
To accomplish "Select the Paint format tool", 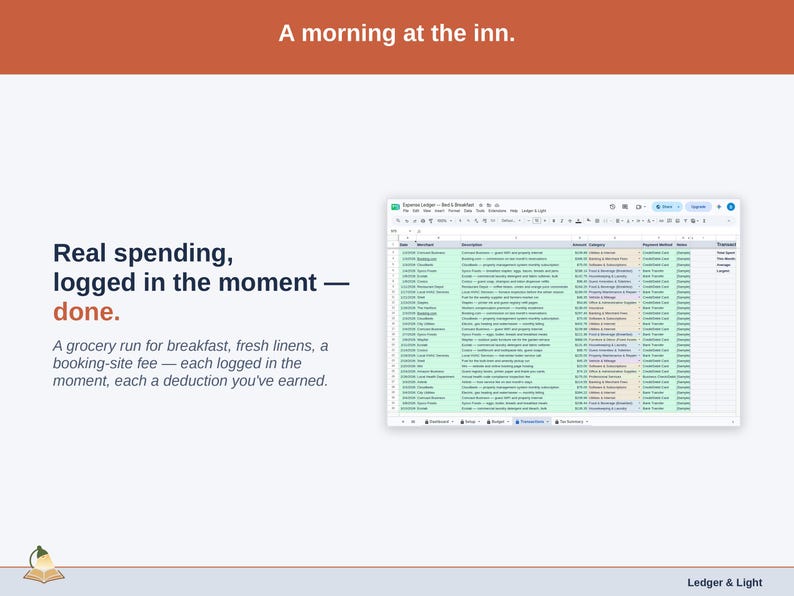I will coord(430,221).
